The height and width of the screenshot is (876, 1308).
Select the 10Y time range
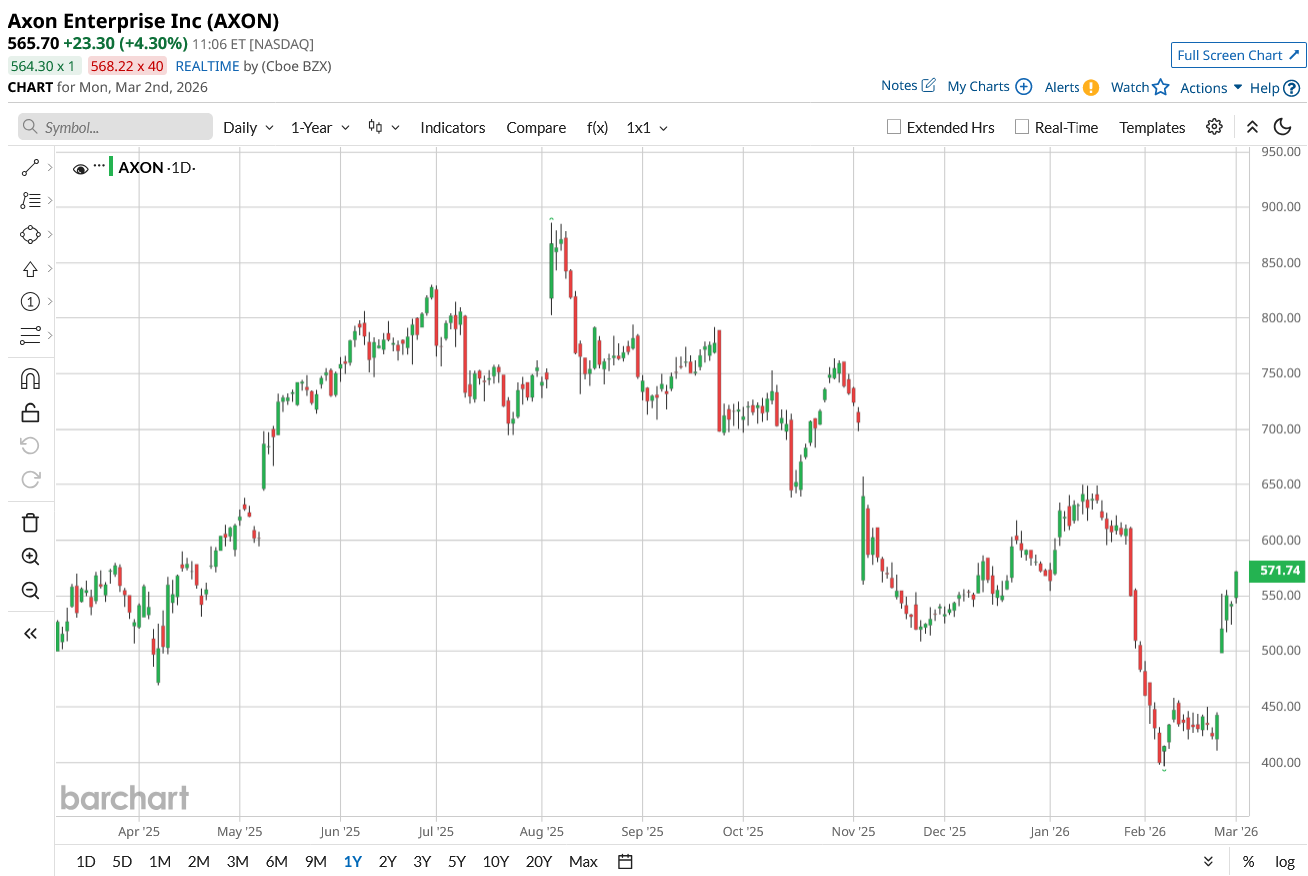coord(496,861)
